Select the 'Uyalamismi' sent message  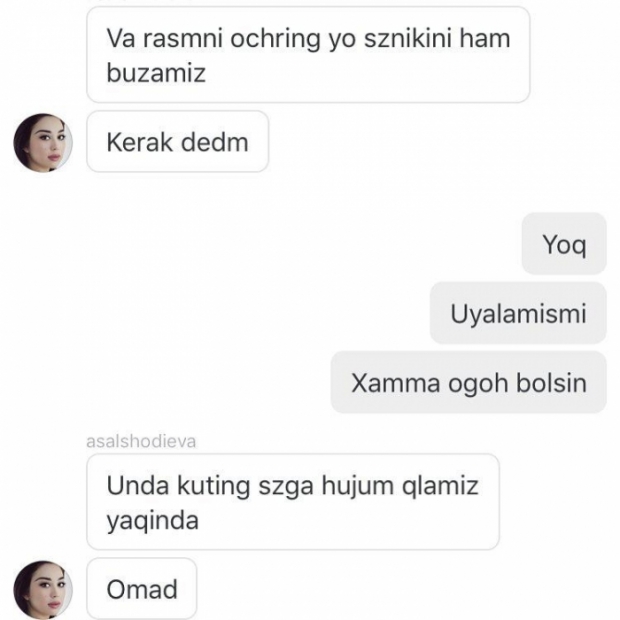(518, 313)
